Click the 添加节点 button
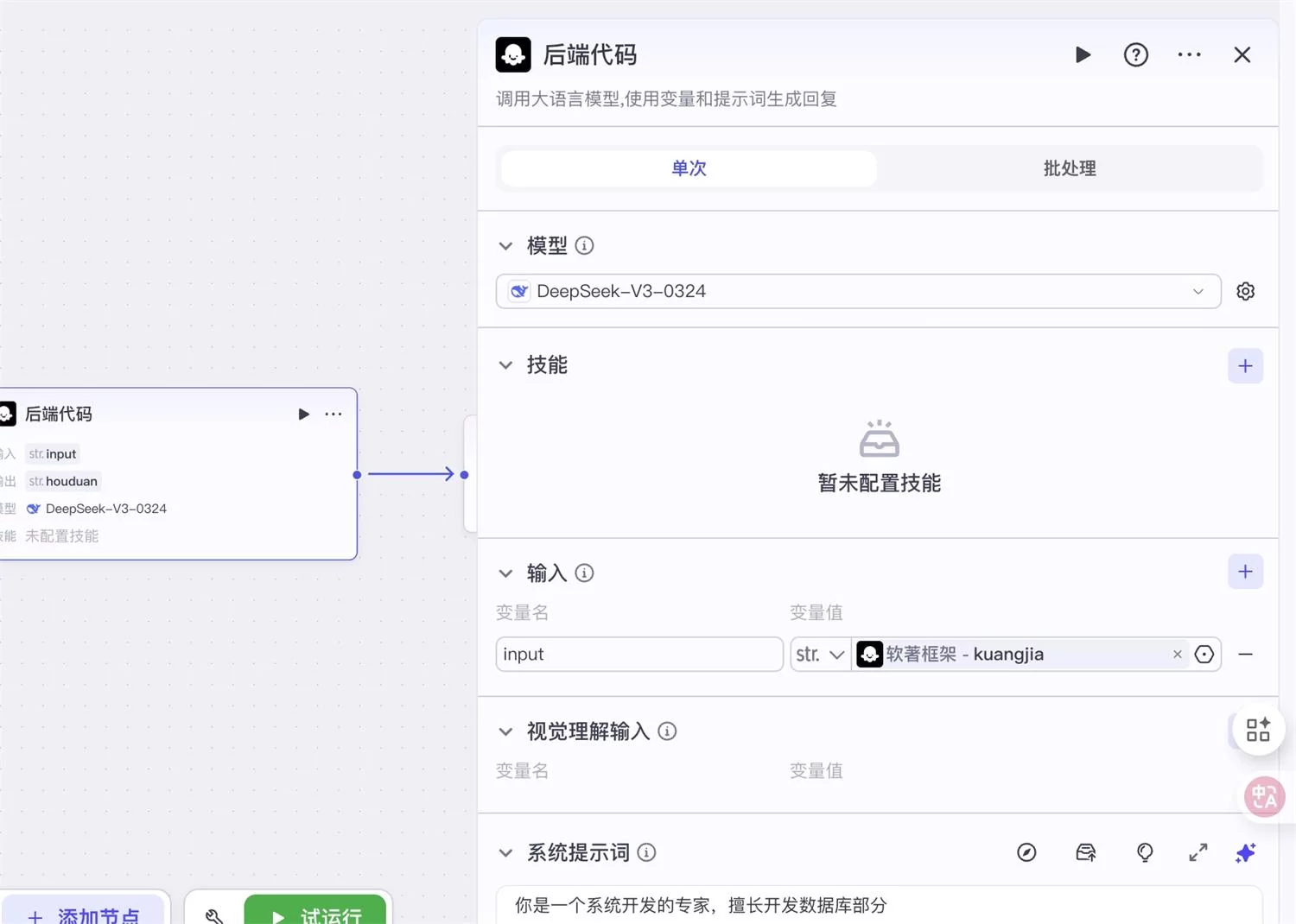 pos(85,917)
